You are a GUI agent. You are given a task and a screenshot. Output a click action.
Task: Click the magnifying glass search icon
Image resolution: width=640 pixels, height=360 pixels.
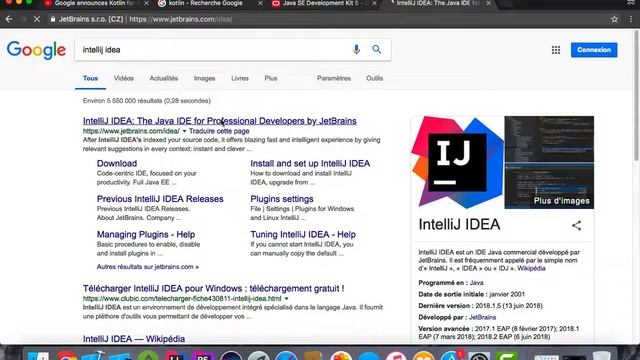(376, 50)
